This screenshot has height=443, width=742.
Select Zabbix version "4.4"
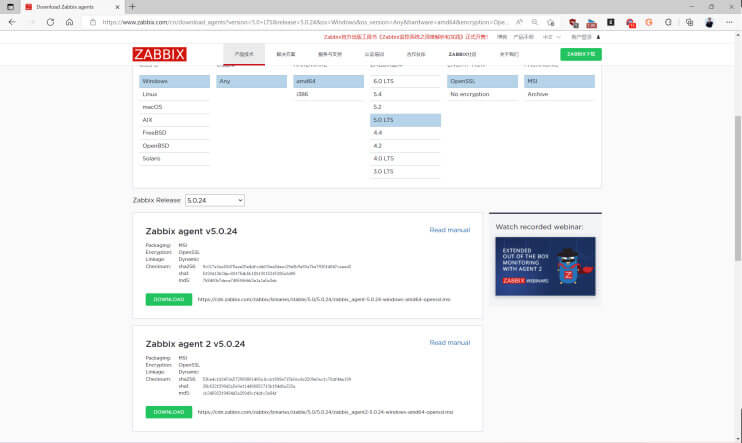(x=405, y=133)
